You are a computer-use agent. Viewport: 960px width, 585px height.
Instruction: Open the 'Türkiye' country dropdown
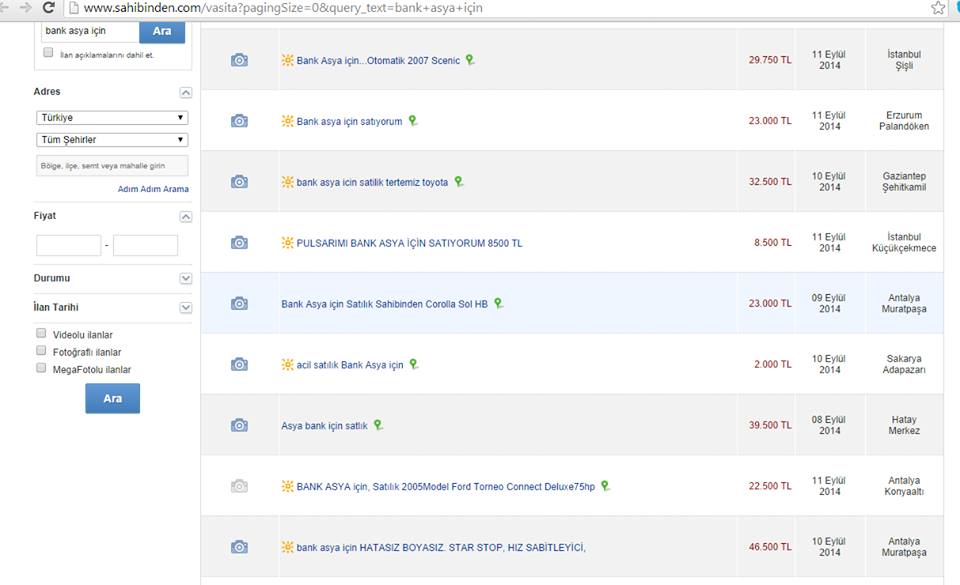coord(112,118)
